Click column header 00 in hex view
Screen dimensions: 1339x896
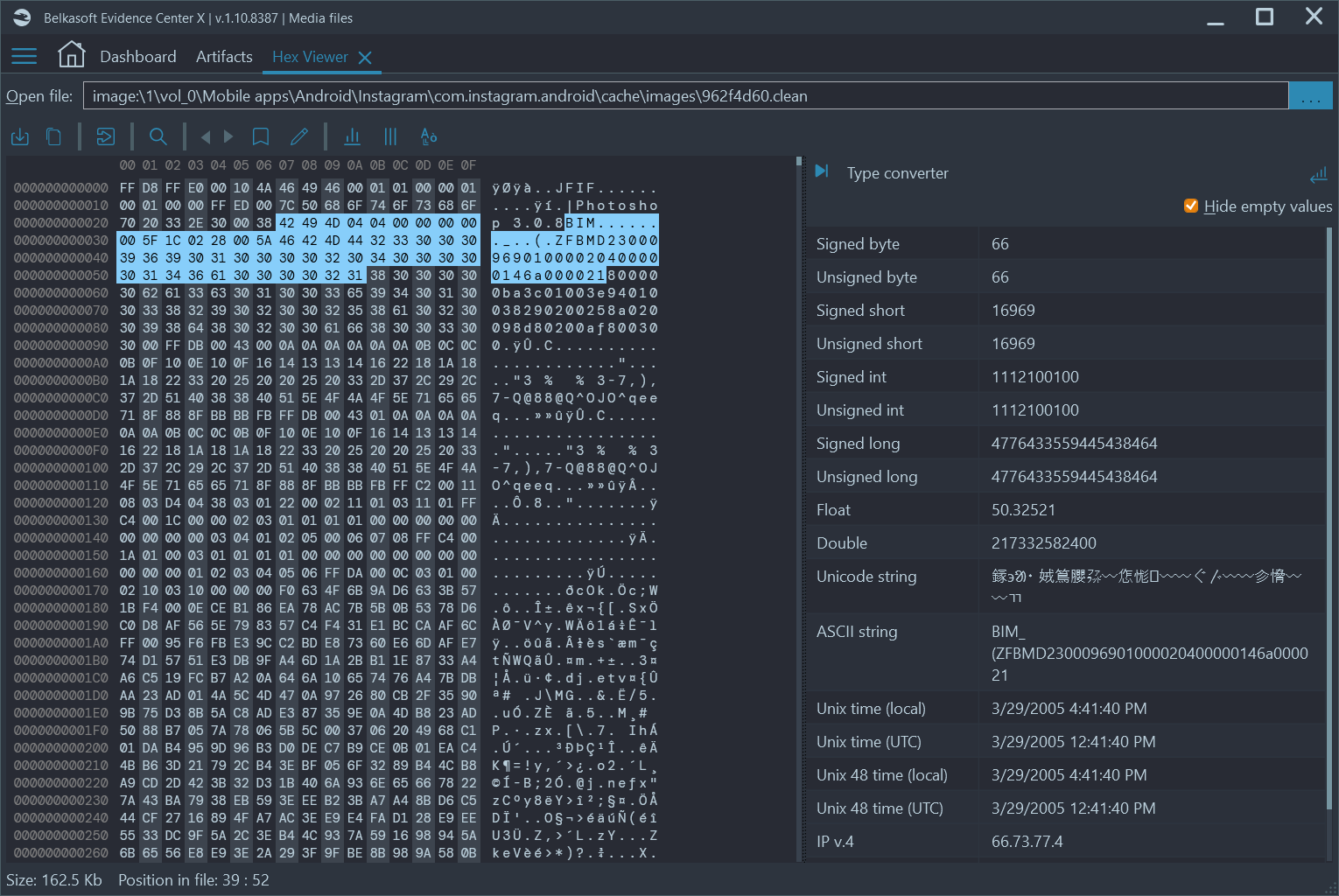pos(128,165)
